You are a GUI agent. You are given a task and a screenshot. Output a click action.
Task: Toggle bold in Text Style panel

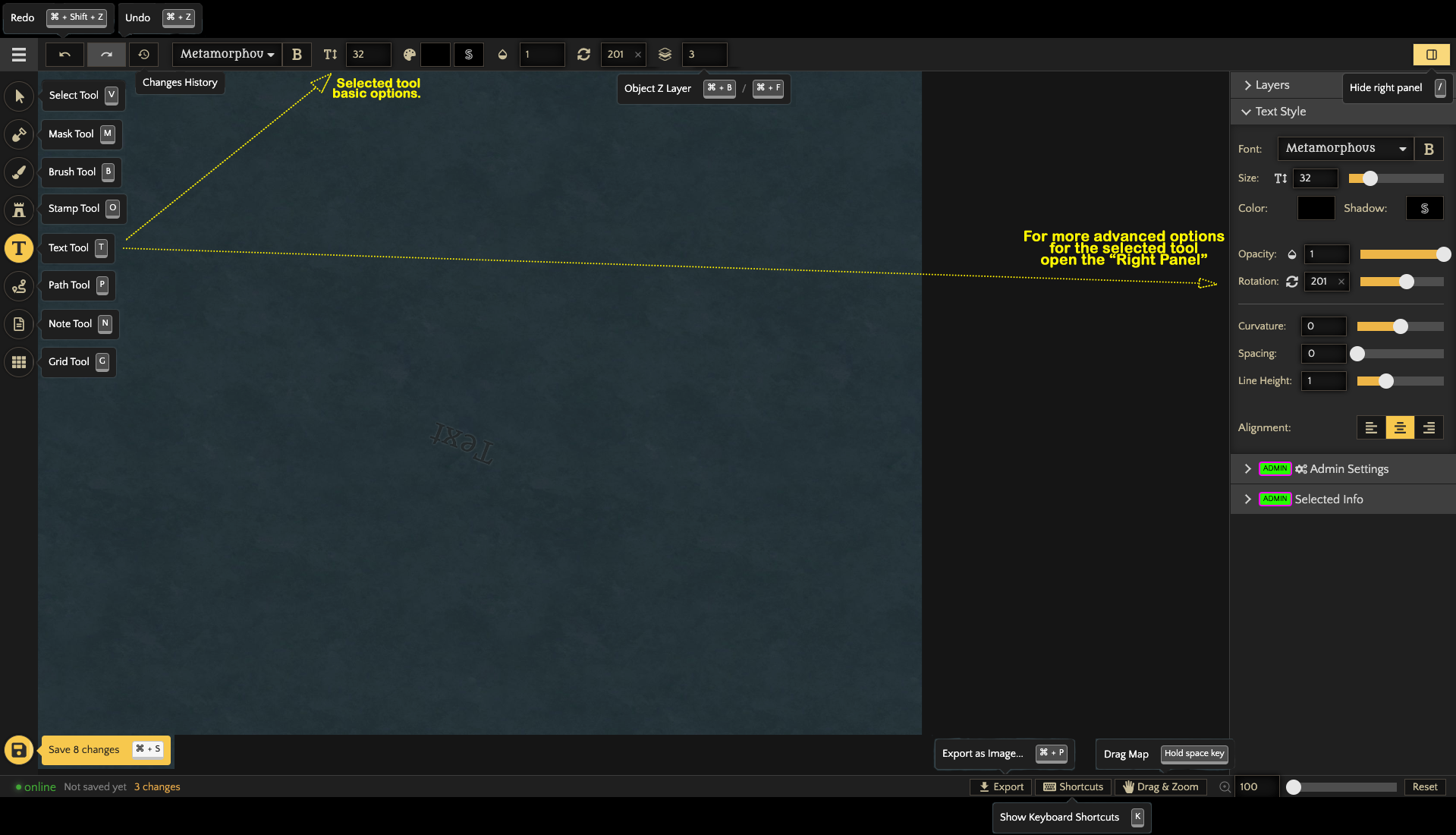[x=1429, y=149]
